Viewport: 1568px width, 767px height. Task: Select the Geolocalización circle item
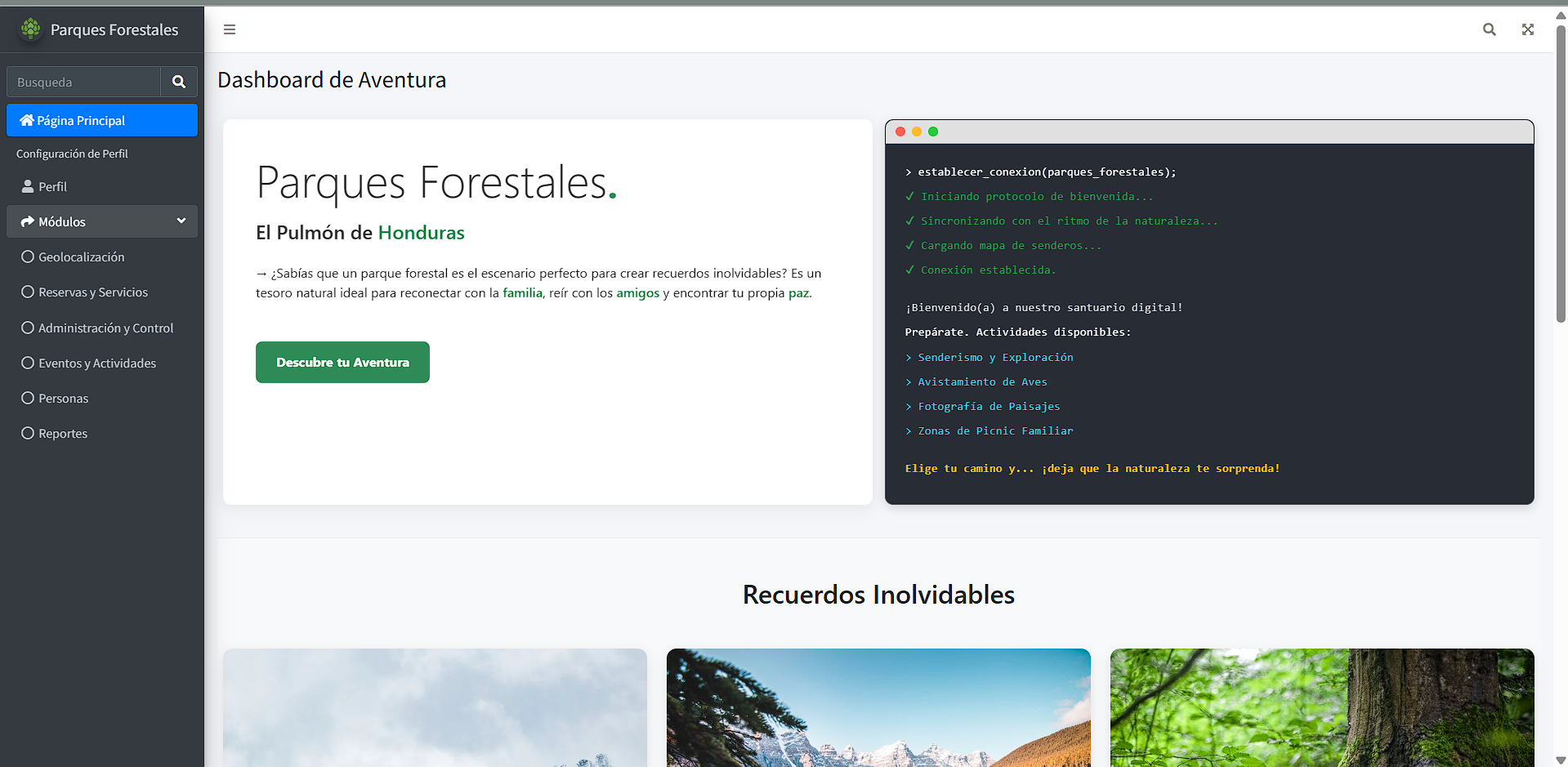(x=81, y=256)
